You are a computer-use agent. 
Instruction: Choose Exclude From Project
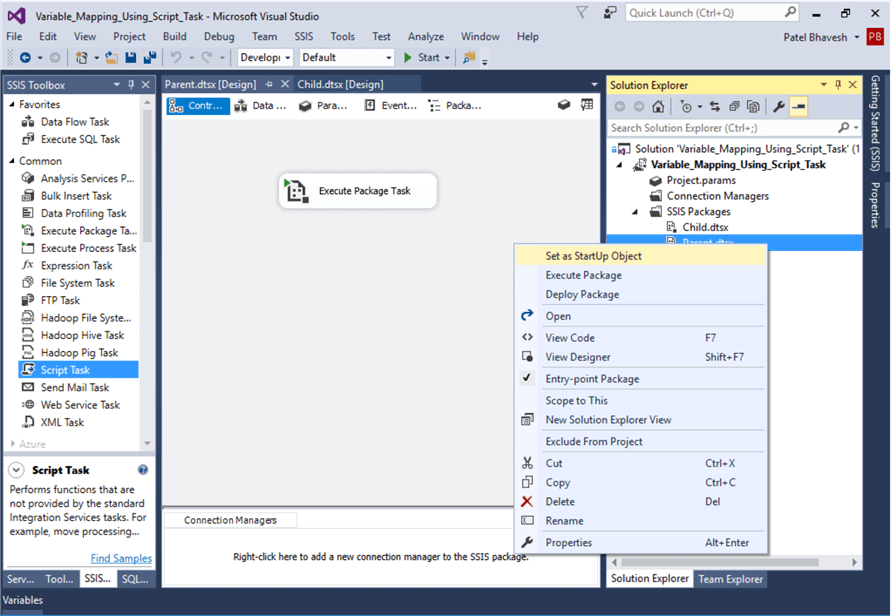click(641, 441)
